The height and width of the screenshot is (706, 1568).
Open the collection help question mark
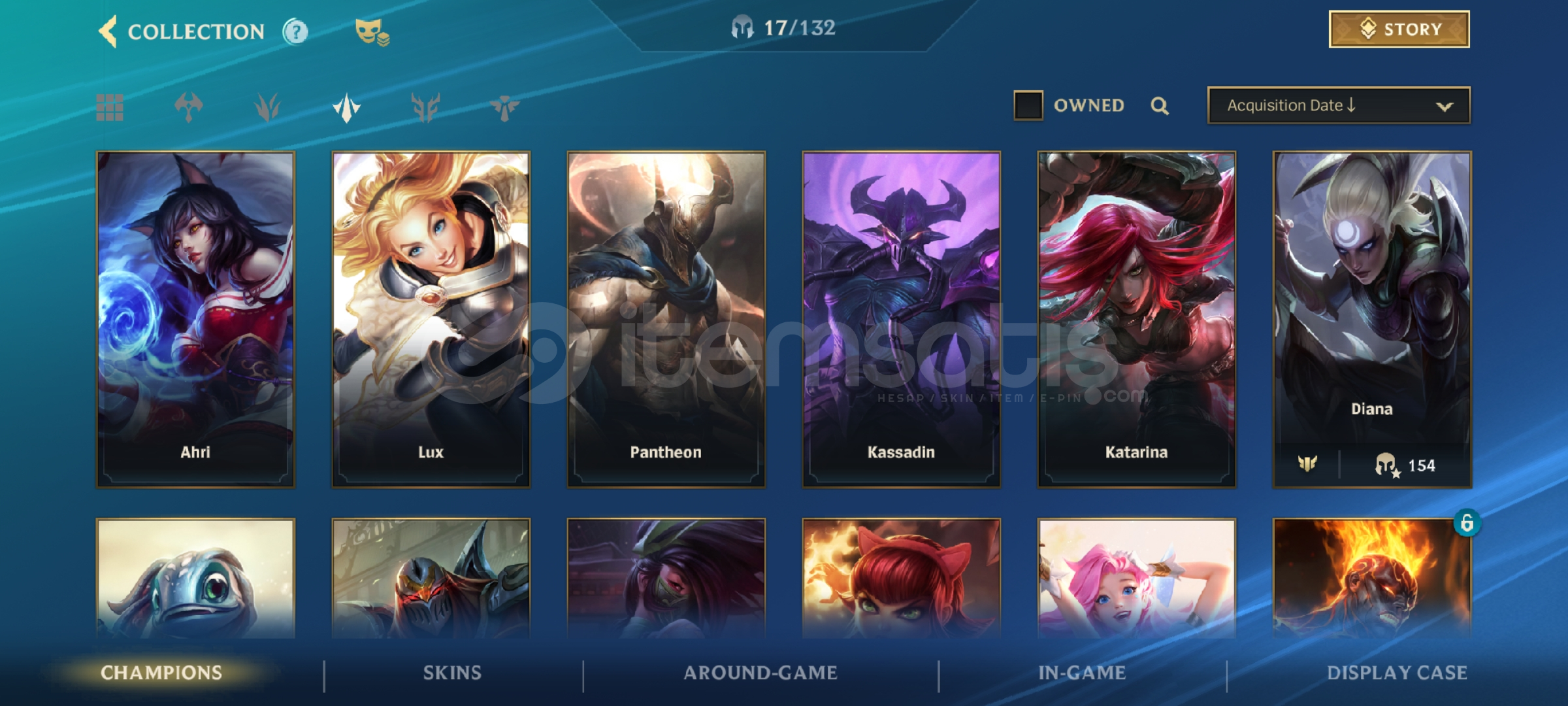coord(295,31)
